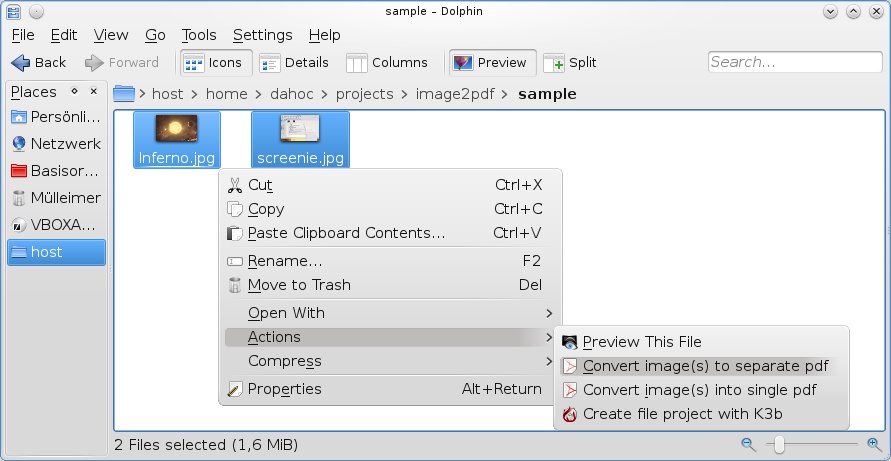
Task: Select the Netzwerk globe place
Action: click(x=56, y=144)
